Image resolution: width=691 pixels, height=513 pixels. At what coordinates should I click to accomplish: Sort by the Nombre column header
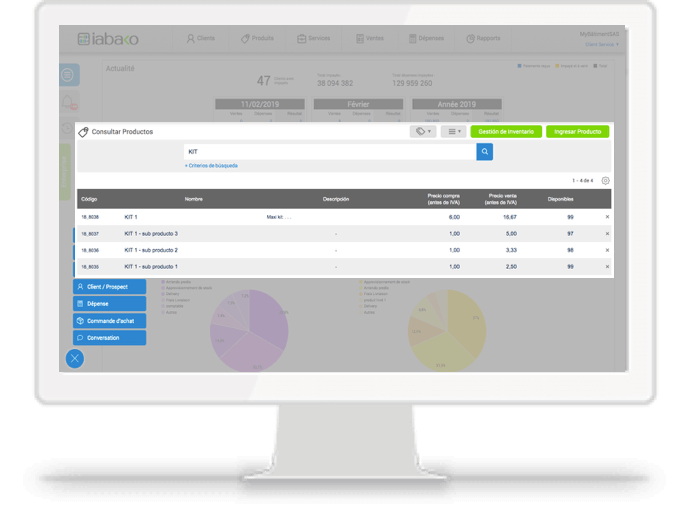(x=193, y=199)
